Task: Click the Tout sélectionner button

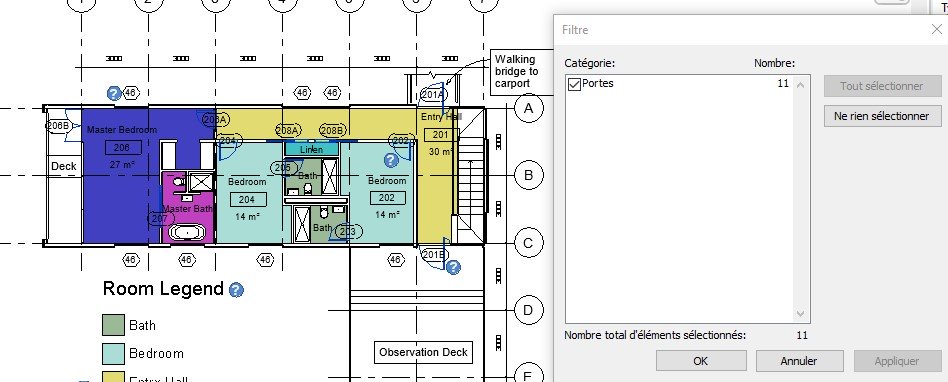Action: coord(882,86)
